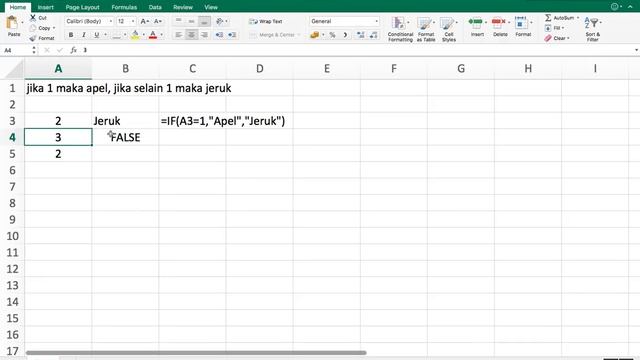Viewport: 640px width, 360px height.
Task: Open Fill dropdown
Action: tap(554, 28)
